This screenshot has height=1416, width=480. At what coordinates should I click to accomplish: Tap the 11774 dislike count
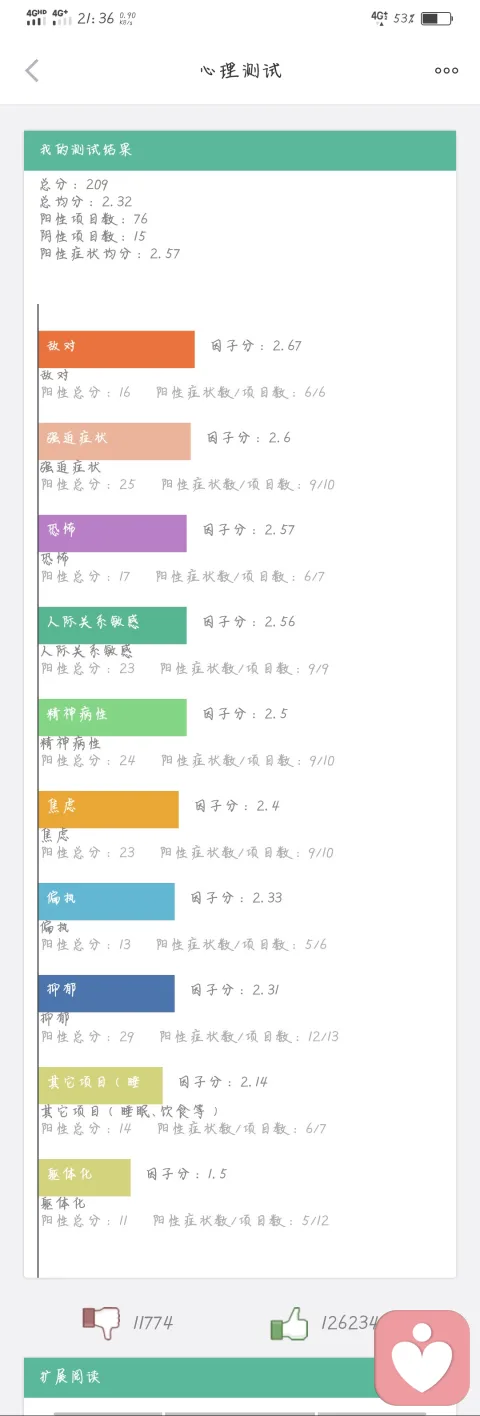coord(153,1323)
